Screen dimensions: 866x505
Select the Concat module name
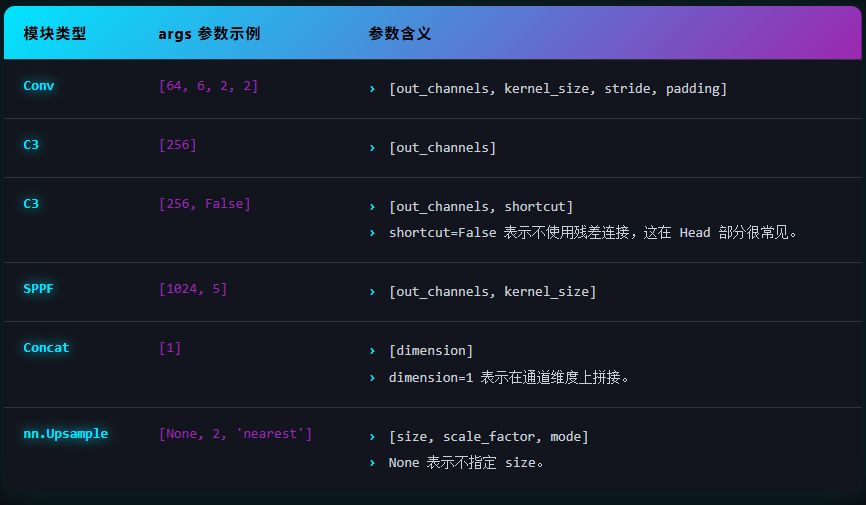[46, 348]
